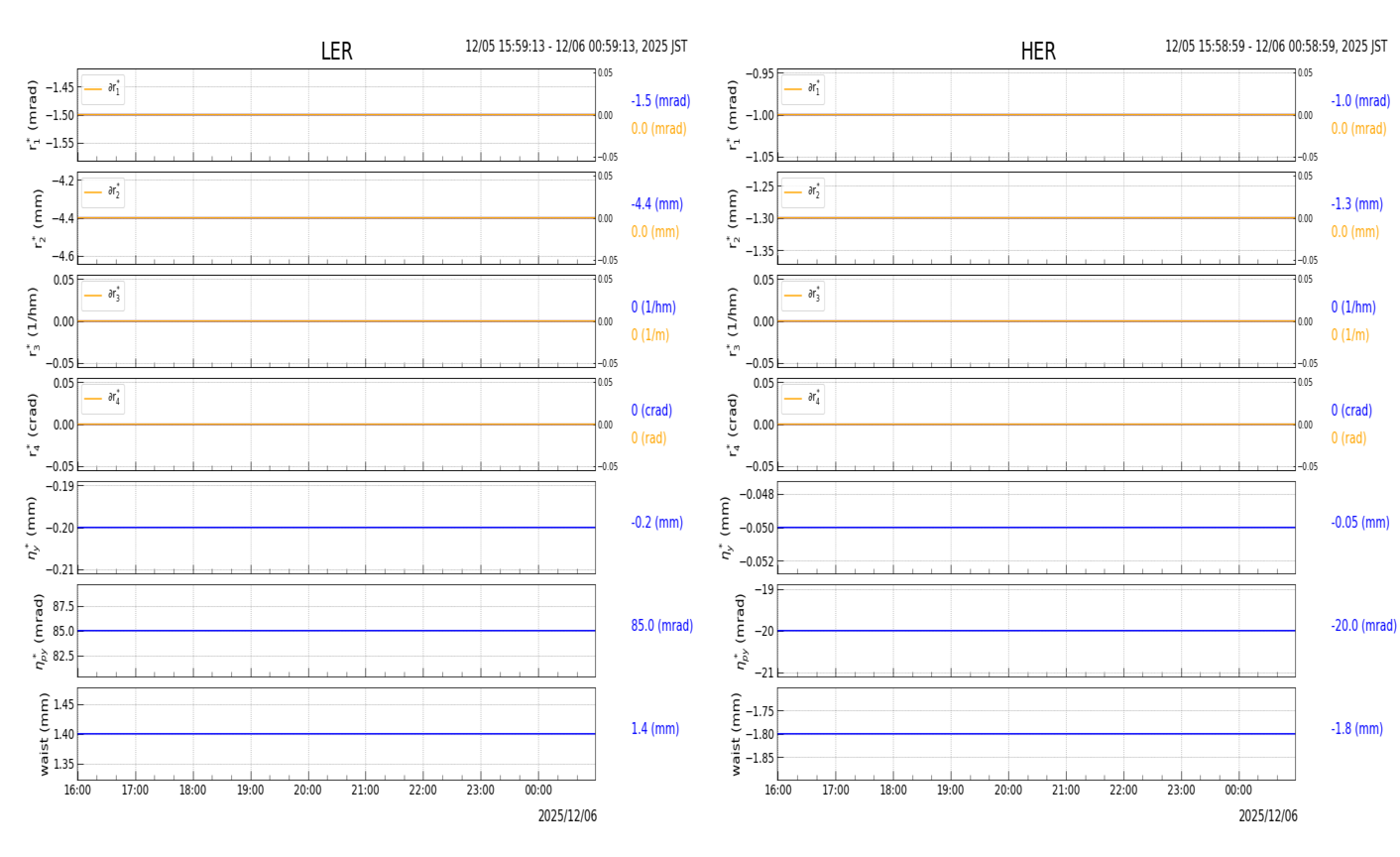1400x857 pixels.
Task: Click the 85.0 (mrad) readout
Action: tap(662, 626)
